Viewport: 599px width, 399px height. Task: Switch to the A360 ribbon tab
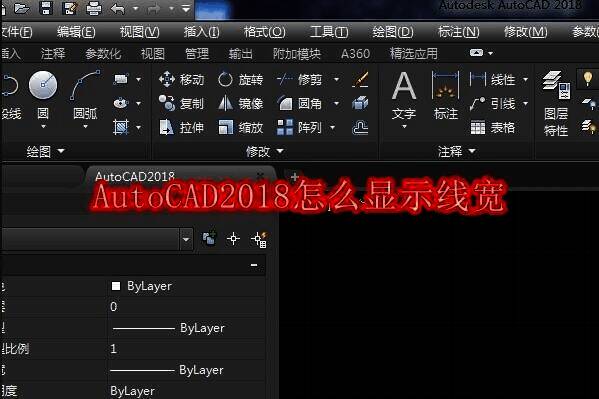point(355,54)
